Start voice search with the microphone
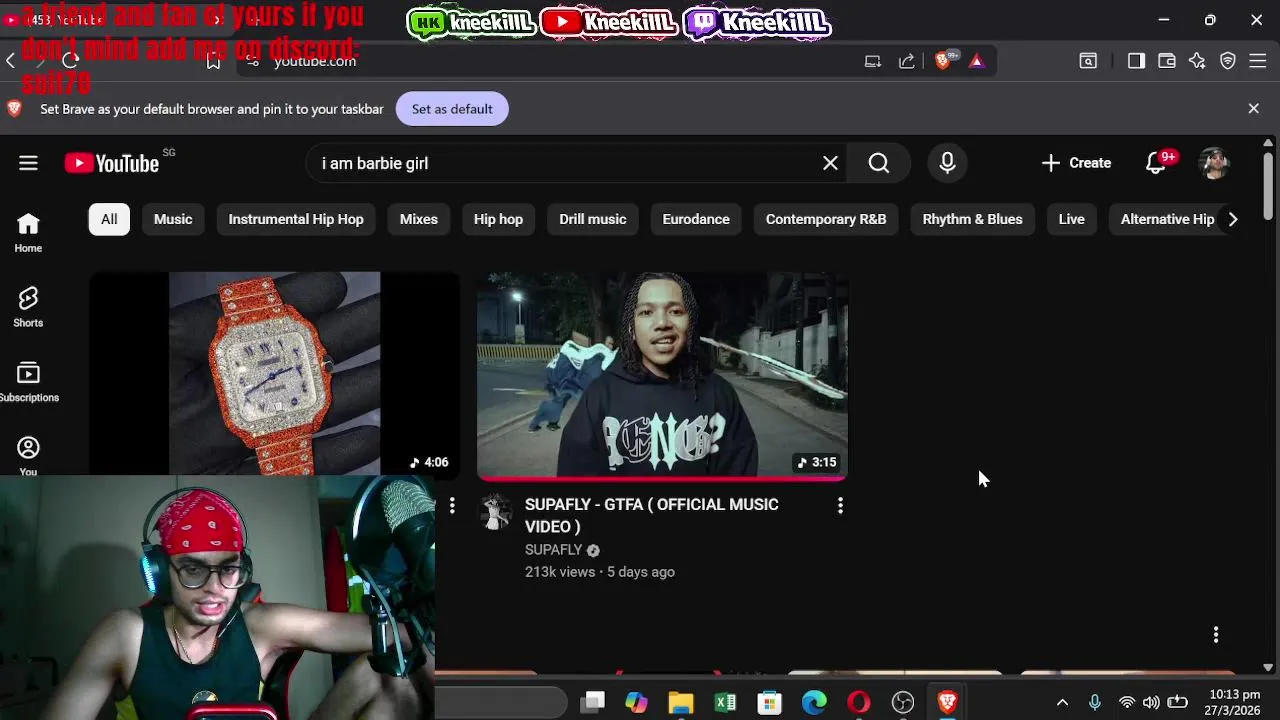The height and width of the screenshot is (720, 1280). point(947,163)
